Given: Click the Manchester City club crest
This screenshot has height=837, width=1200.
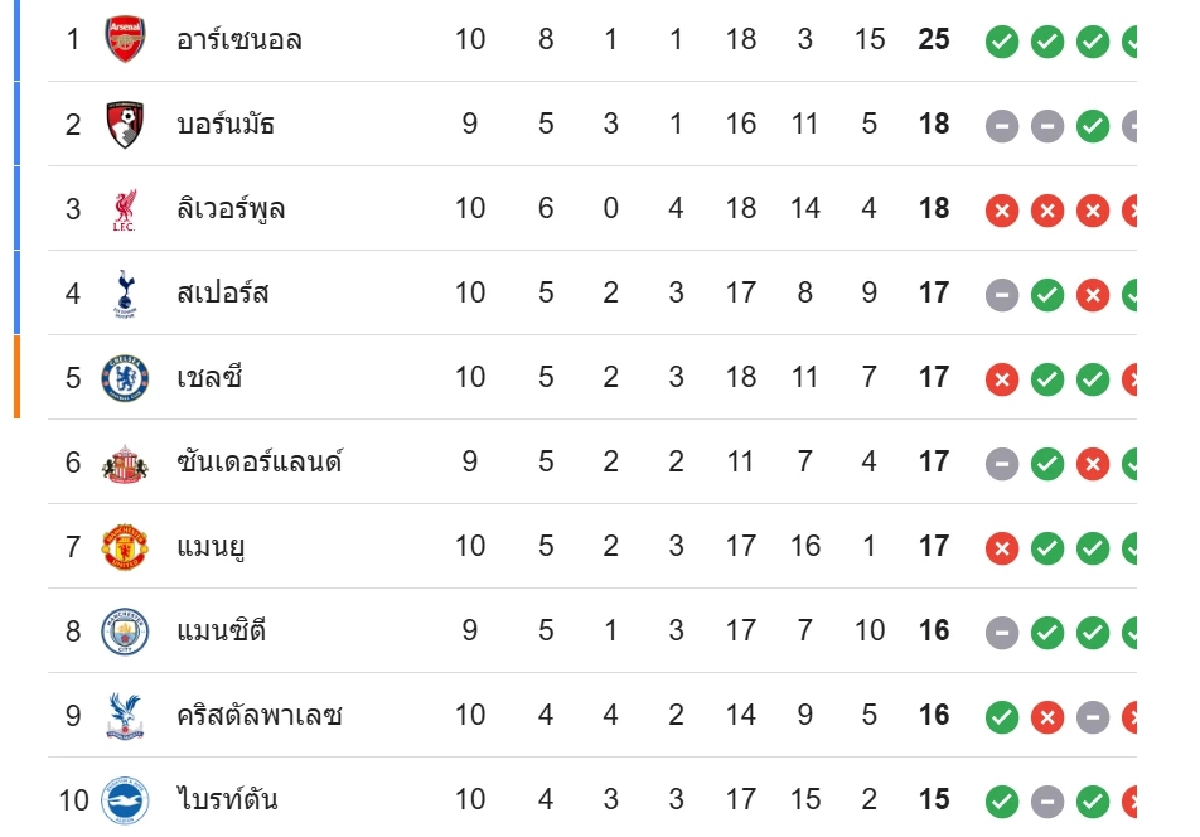Looking at the screenshot, I should point(125,631).
